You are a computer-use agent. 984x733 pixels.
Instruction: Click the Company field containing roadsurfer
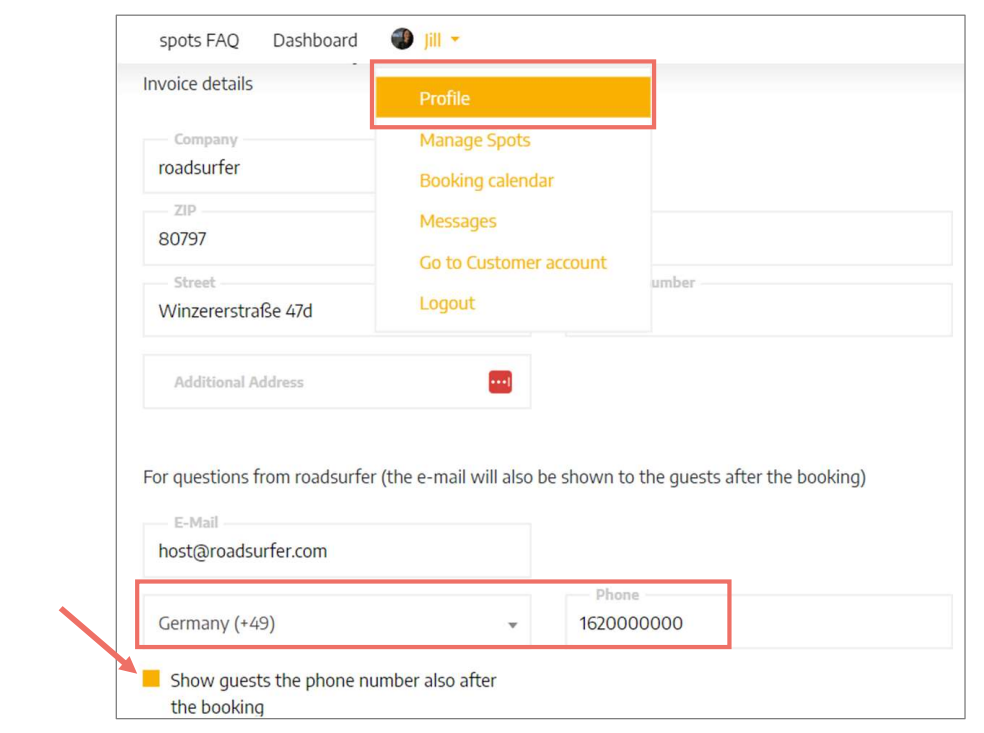pyautogui.click(x=259, y=166)
